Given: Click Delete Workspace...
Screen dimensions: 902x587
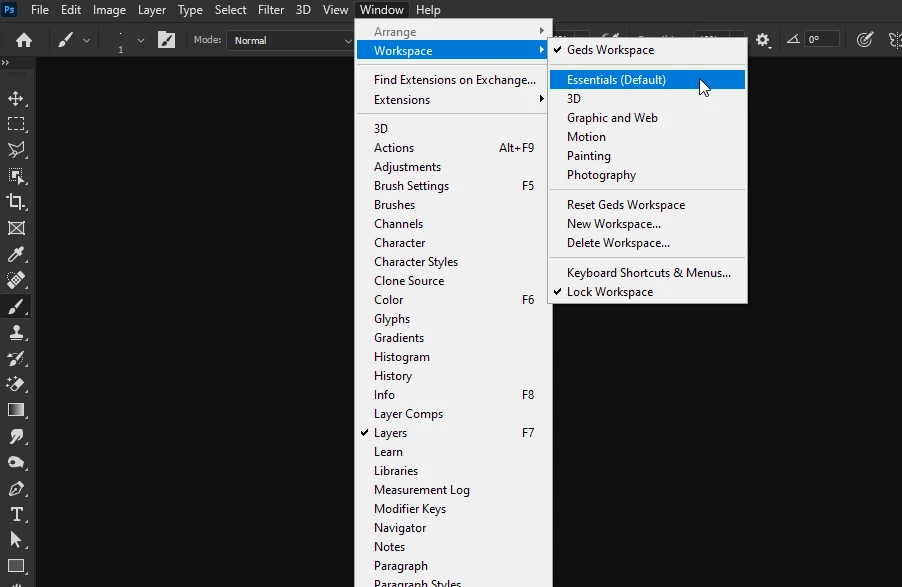Looking at the screenshot, I should pos(648,243).
